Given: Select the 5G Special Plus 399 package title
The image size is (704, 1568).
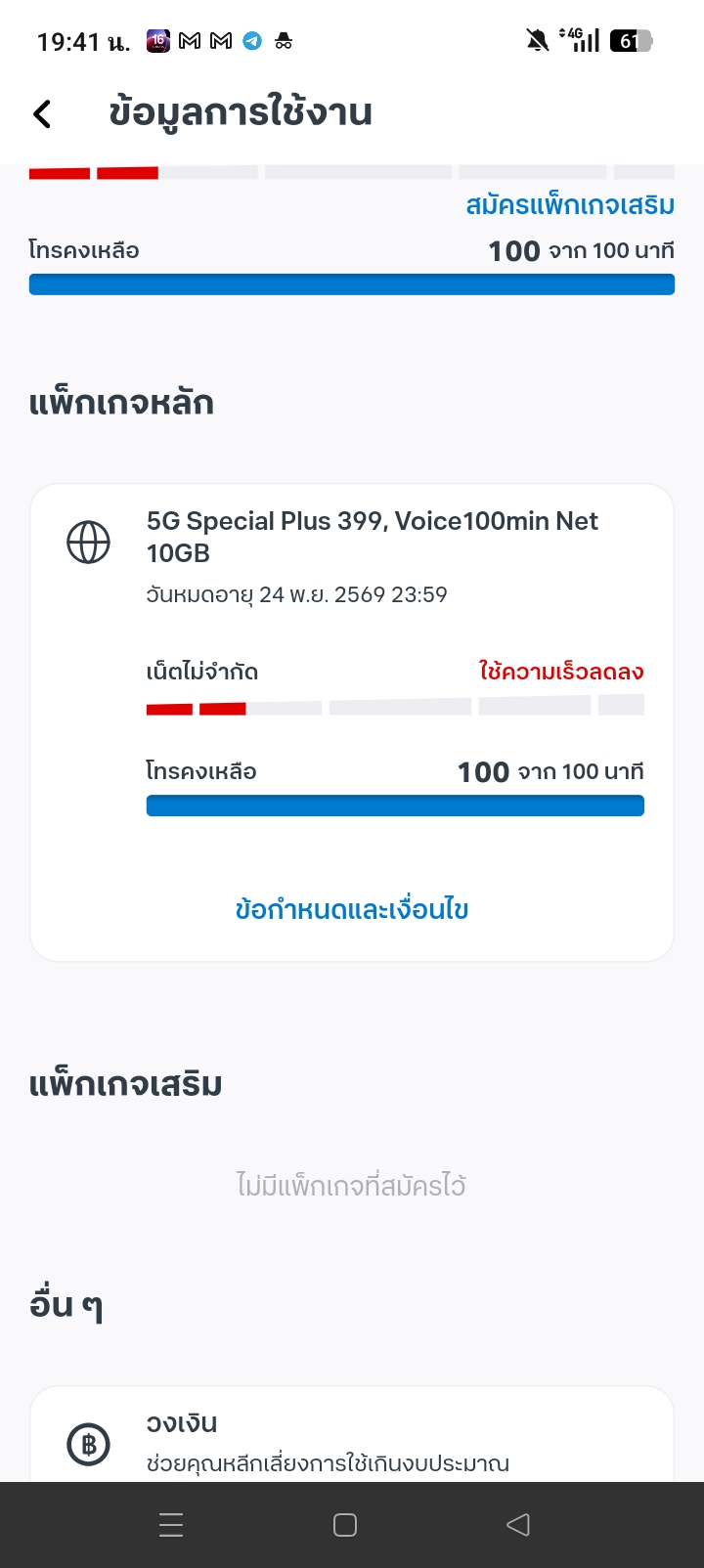Looking at the screenshot, I should coord(372,536).
